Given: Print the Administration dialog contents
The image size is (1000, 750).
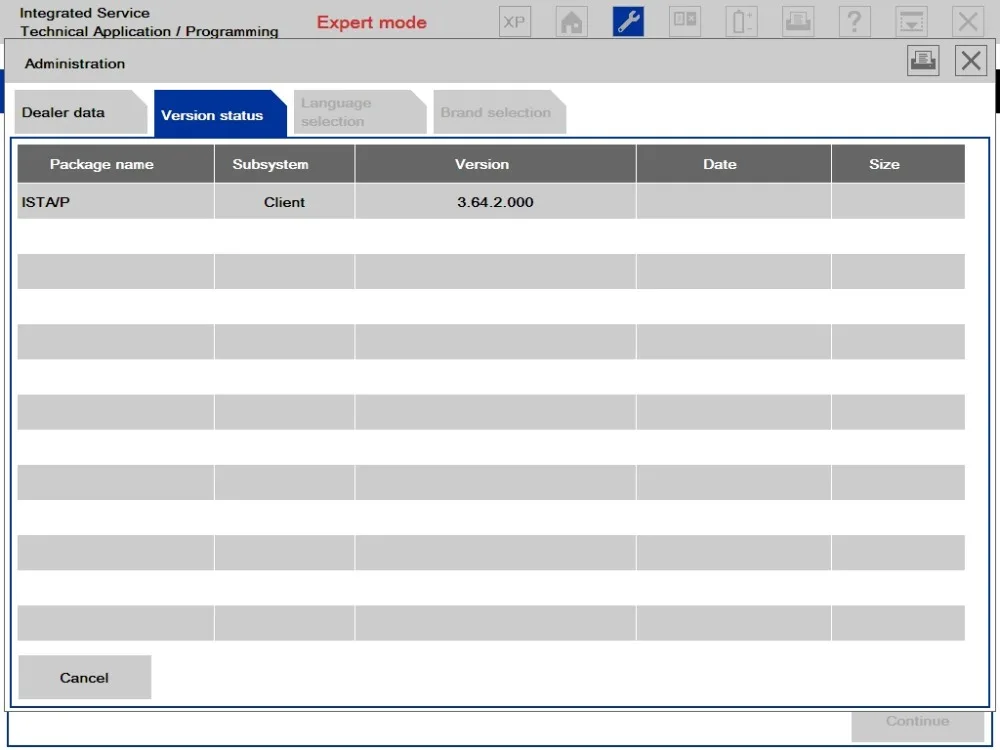Looking at the screenshot, I should (923, 61).
